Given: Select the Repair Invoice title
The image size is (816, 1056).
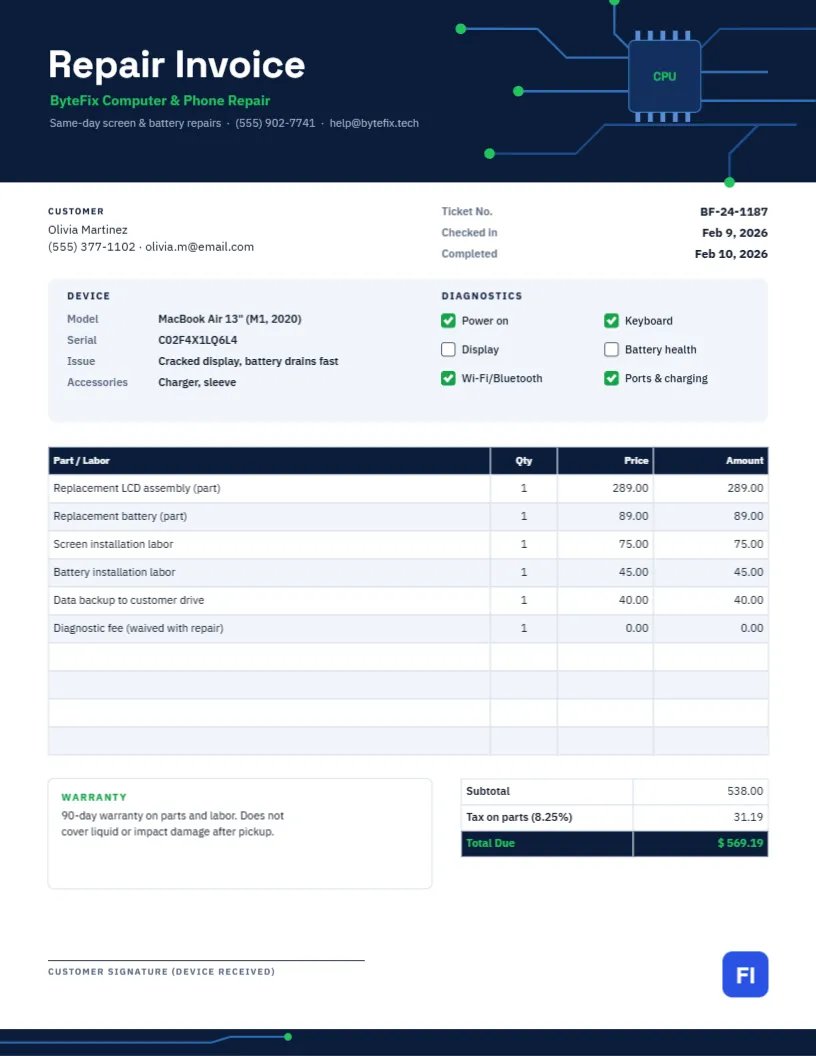Looking at the screenshot, I should click(176, 65).
